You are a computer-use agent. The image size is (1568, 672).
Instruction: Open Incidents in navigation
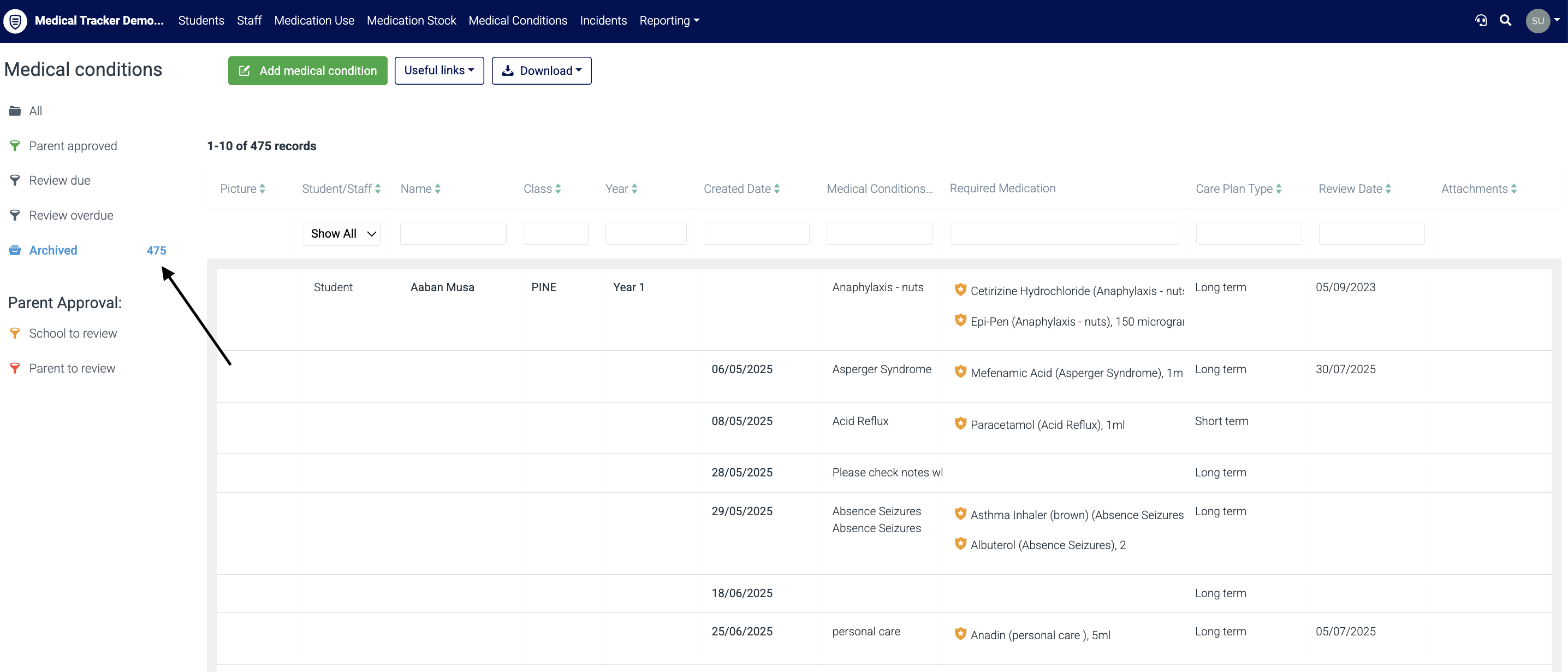click(x=603, y=21)
